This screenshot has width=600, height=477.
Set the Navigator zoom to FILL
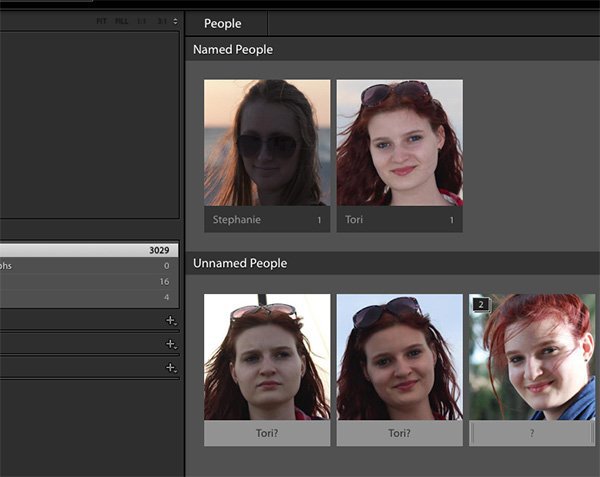click(121, 21)
